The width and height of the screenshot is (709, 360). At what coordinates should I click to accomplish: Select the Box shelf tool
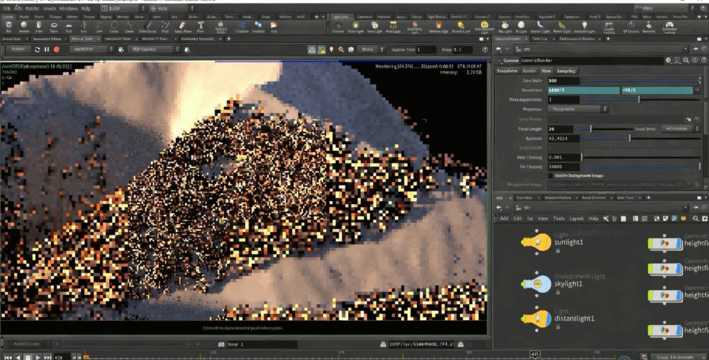tap(9, 27)
